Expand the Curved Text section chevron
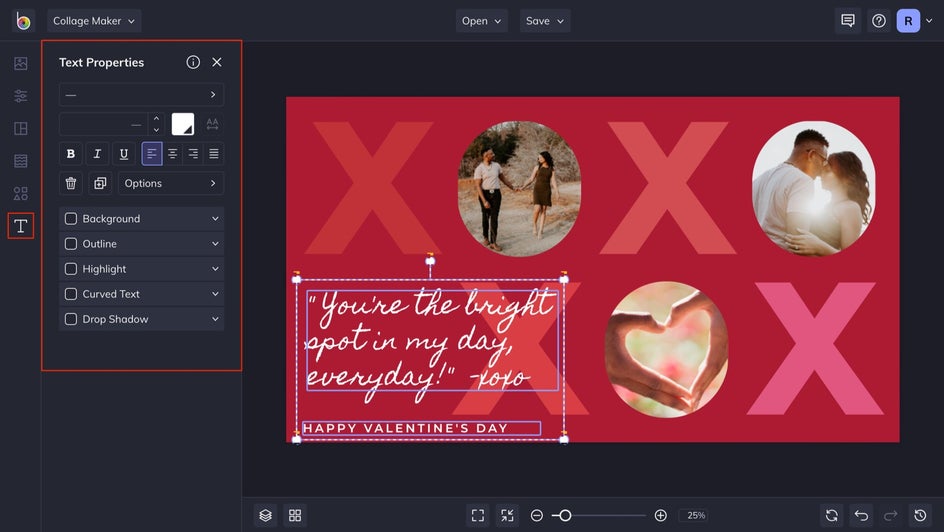 (215, 294)
